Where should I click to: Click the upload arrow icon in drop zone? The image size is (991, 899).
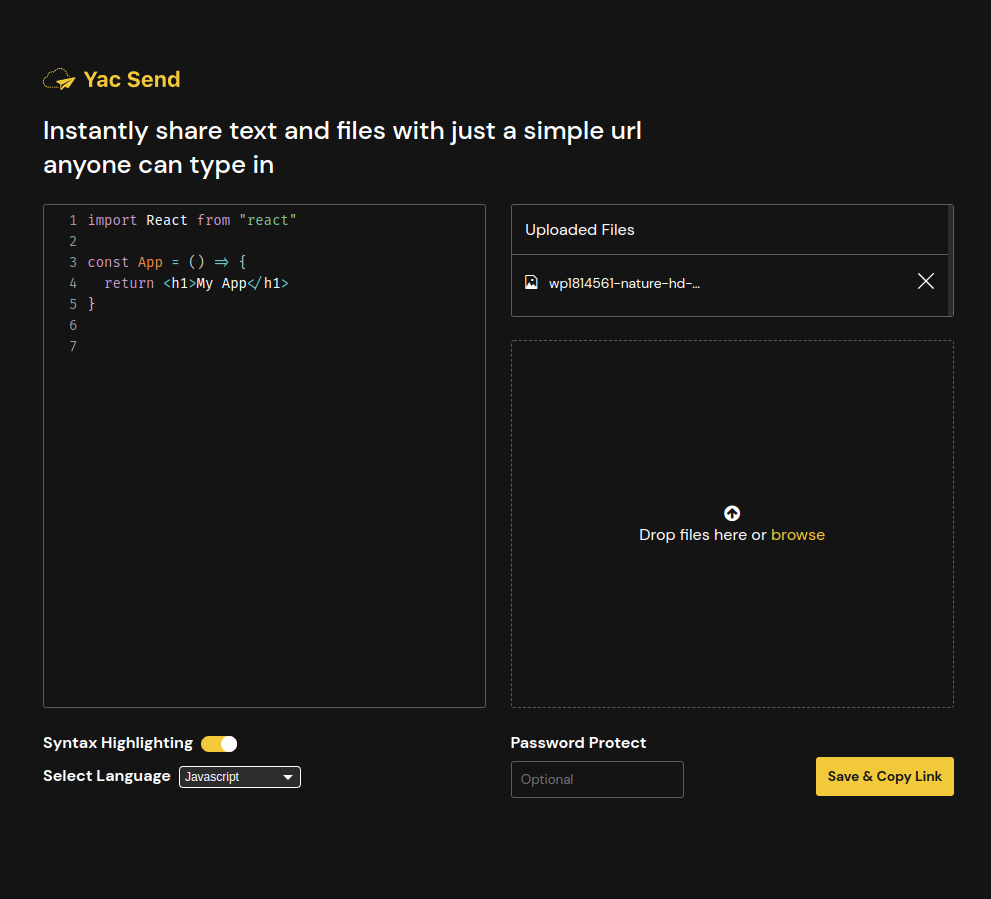[732, 513]
